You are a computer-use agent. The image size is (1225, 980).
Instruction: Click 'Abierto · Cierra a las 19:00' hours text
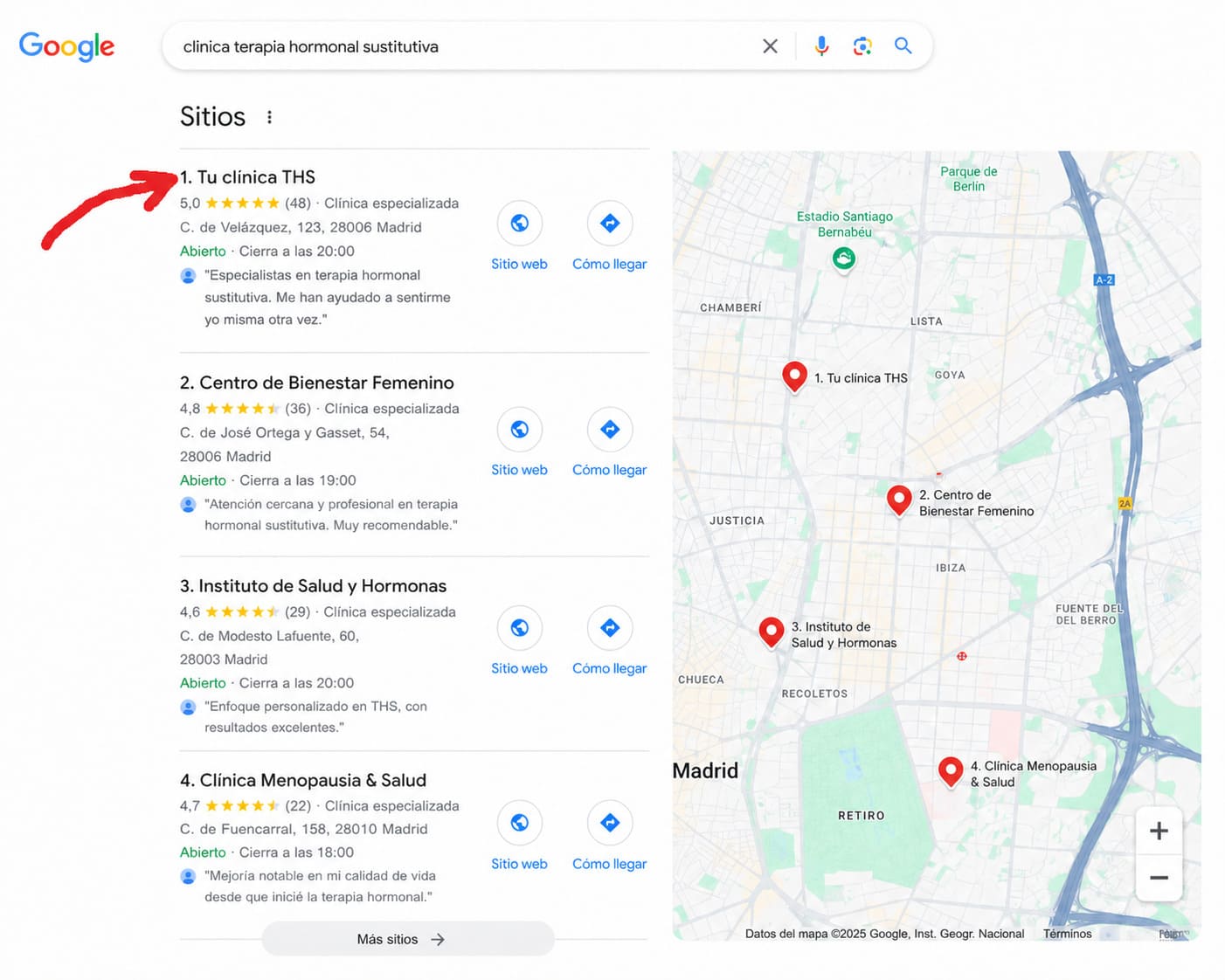coord(268,480)
